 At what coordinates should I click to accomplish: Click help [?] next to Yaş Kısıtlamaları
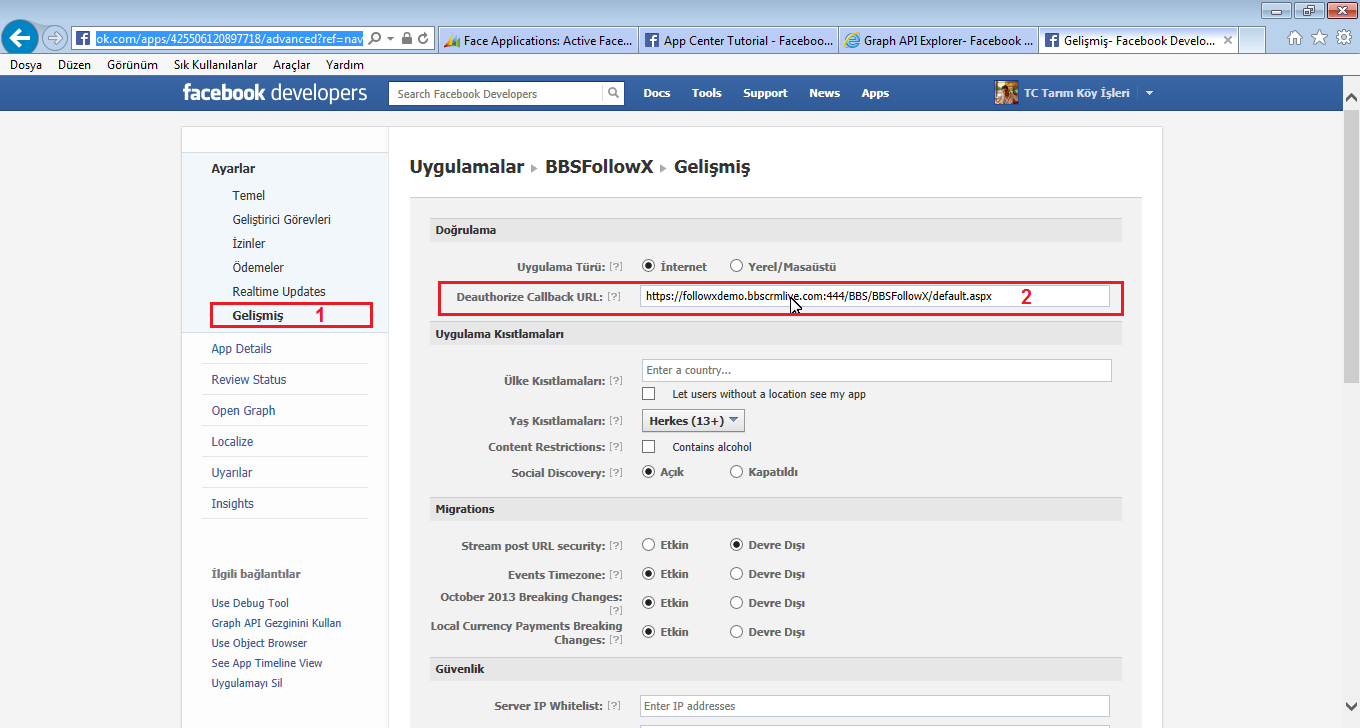[616, 421]
